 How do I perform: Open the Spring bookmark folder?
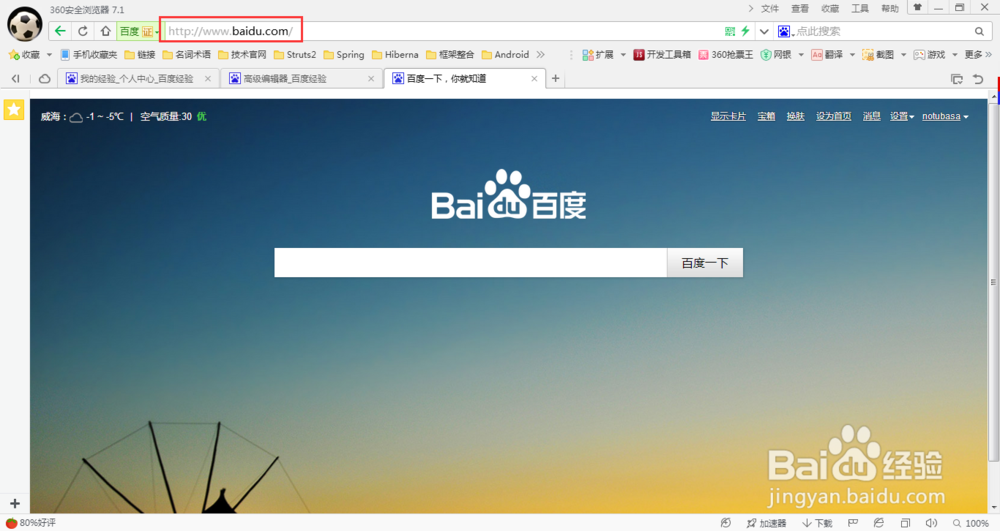(344, 55)
